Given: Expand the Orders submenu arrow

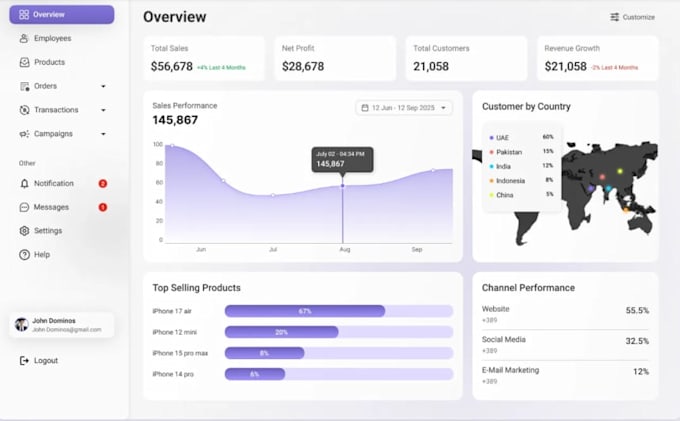Looking at the screenshot, I should [103, 86].
